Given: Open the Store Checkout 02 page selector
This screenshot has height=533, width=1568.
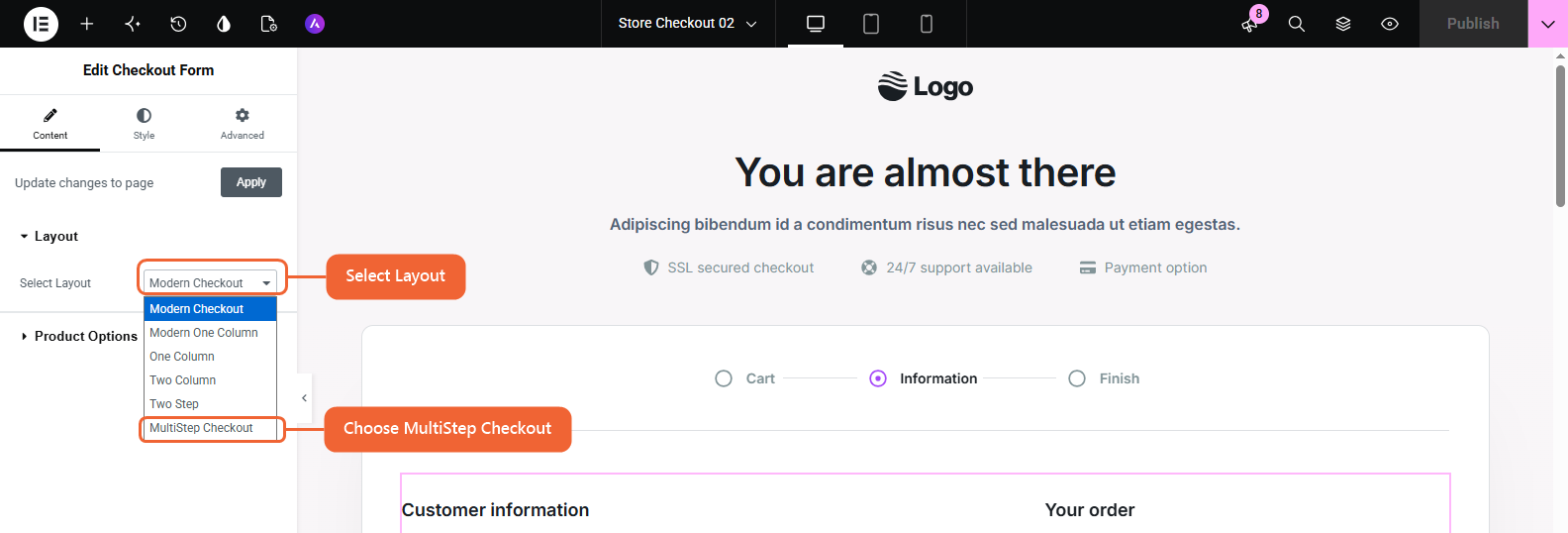Looking at the screenshot, I should click(x=688, y=24).
